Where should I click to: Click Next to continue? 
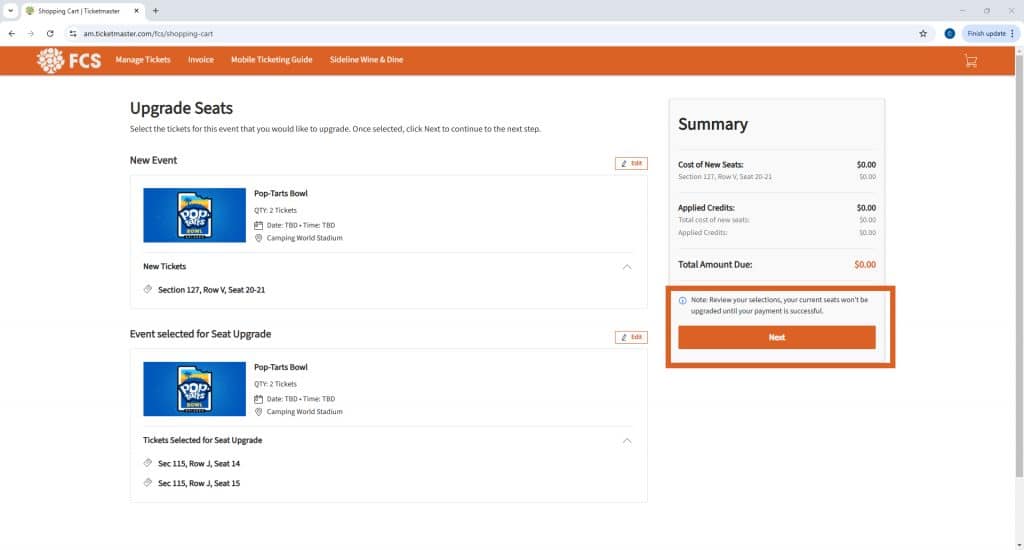776,337
